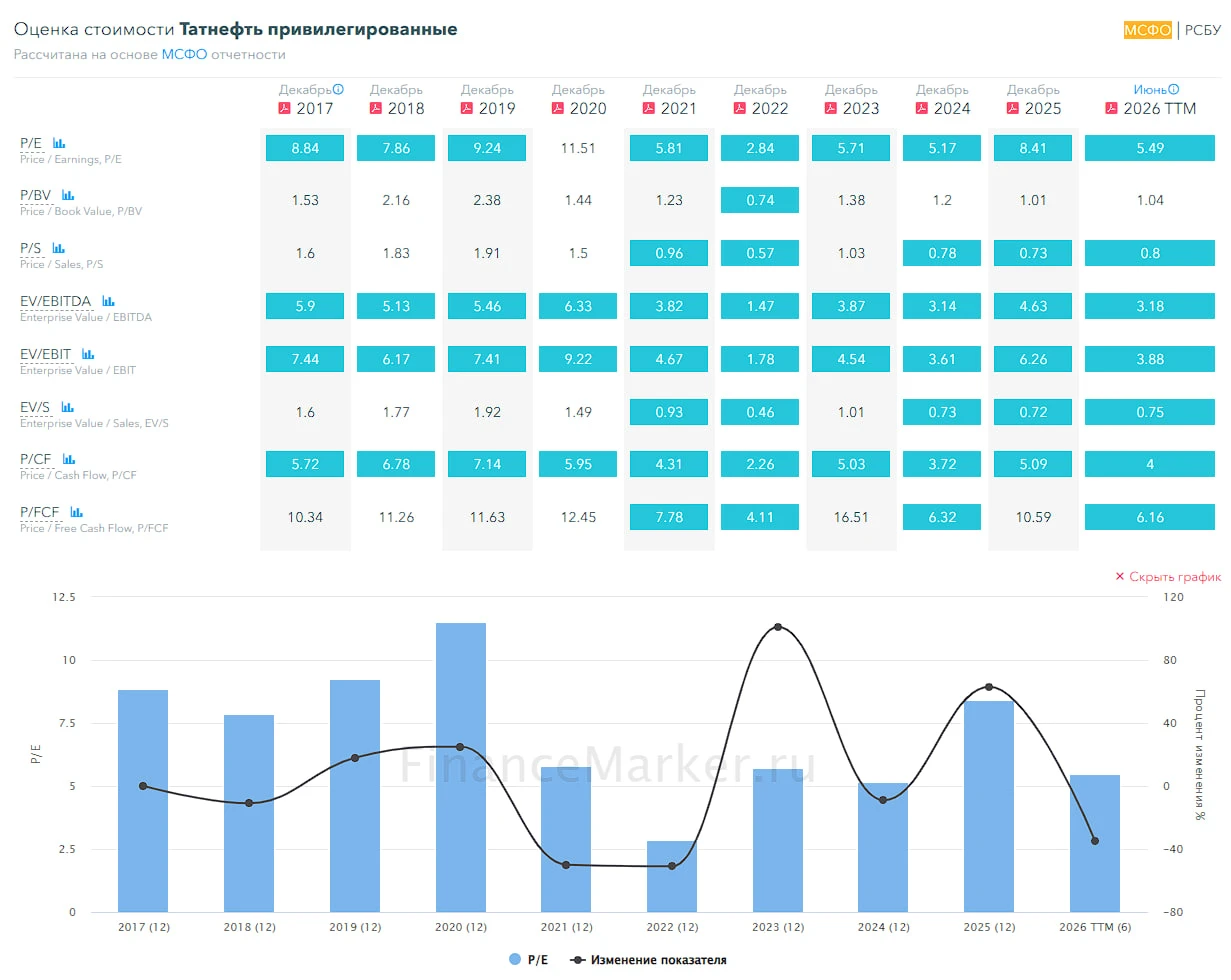Click the EV/EBITDA metric label
Image resolution: width=1231 pixels, height=980 pixels.
(x=58, y=301)
